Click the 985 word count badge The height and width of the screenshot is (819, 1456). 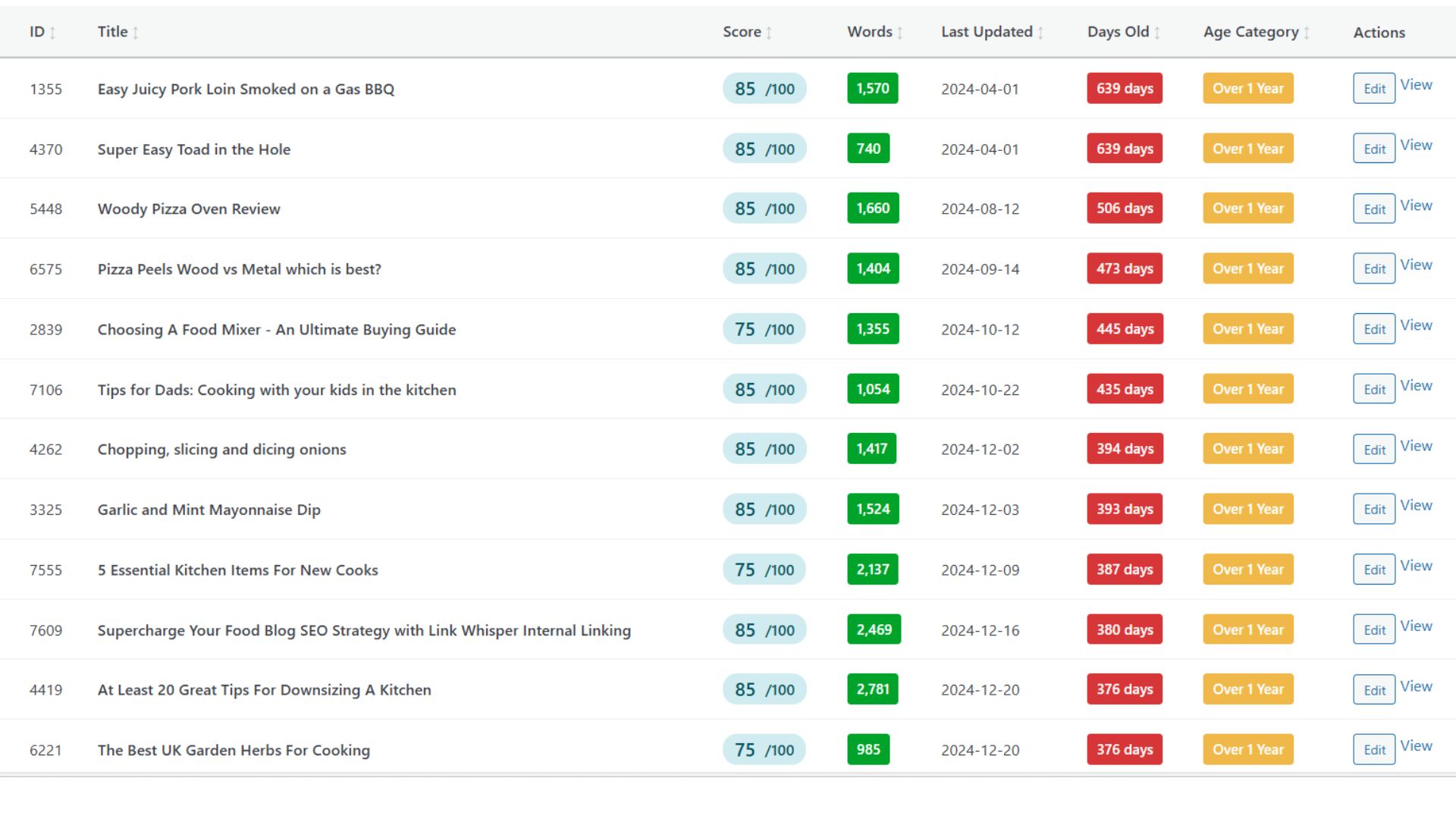[868, 749]
